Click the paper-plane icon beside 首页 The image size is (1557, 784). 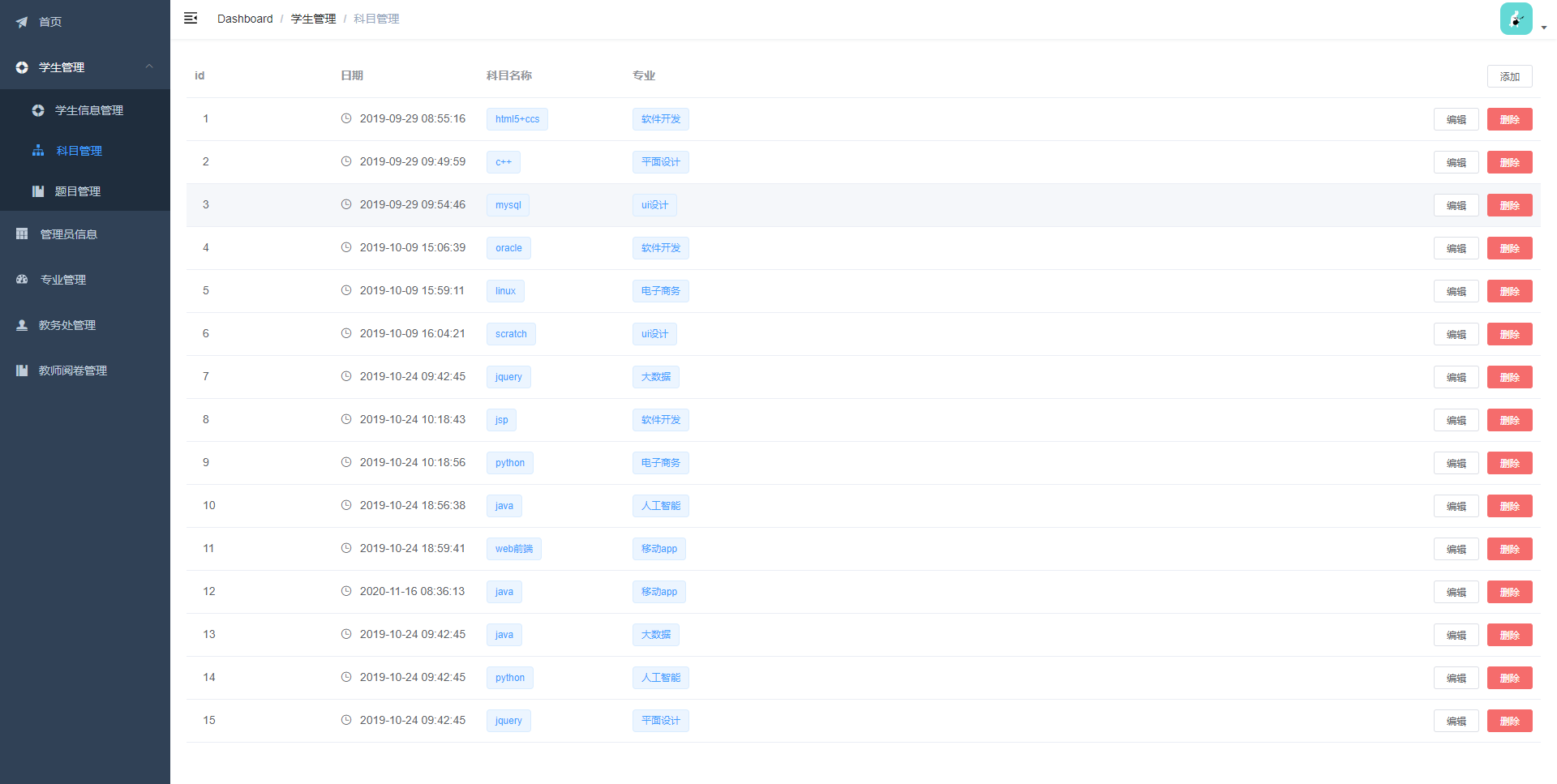(x=22, y=22)
